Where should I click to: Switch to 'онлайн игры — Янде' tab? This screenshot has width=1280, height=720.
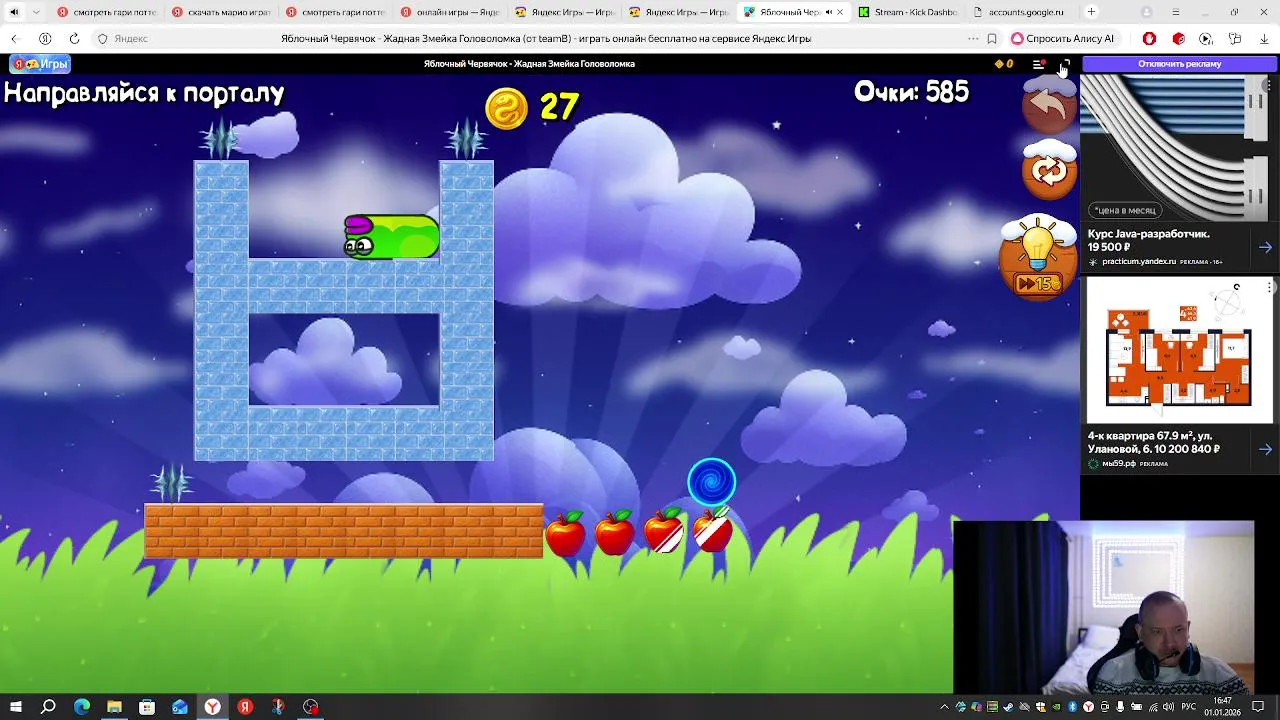[x=450, y=12]
